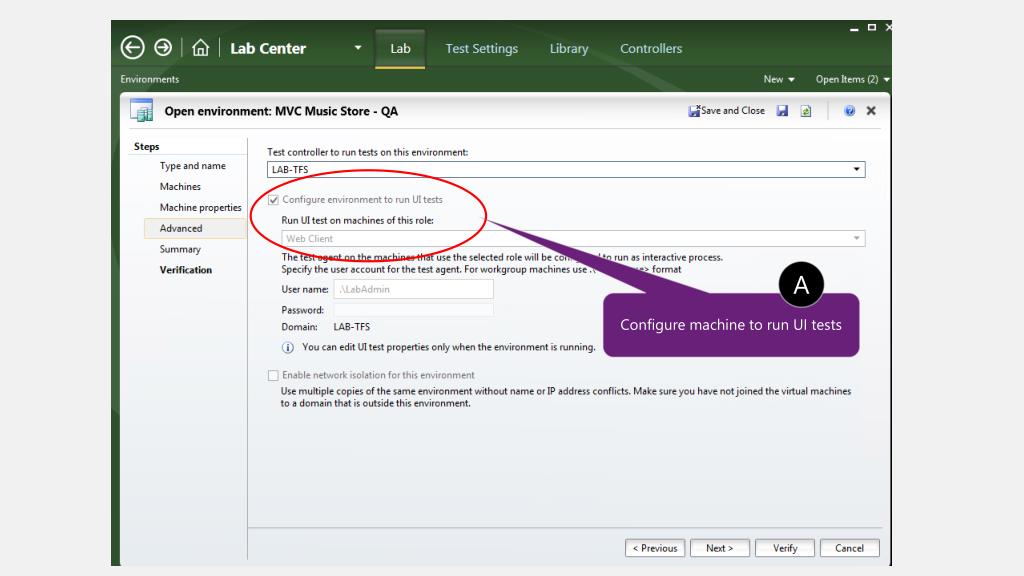1024x576 pixels.
Task: Go to the Home icon
Action: [199, 48]
